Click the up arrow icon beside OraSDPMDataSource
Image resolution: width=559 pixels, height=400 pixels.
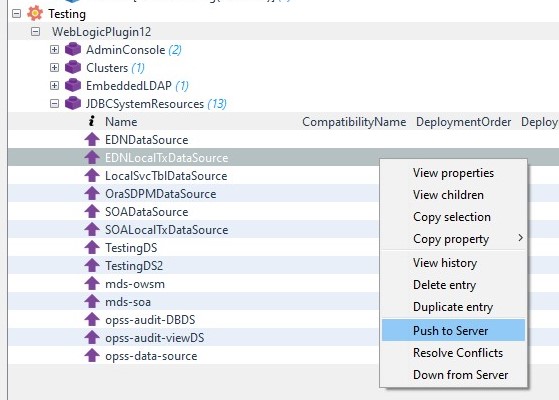pyautogui.click(x=92, y=194)
